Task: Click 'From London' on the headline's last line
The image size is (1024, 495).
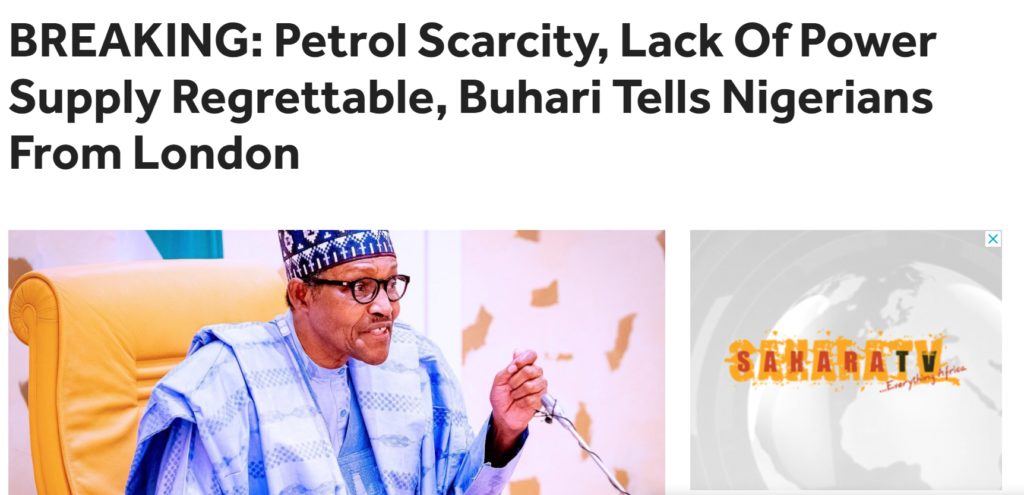Action: pyautogui.click(x=154, y=155)
